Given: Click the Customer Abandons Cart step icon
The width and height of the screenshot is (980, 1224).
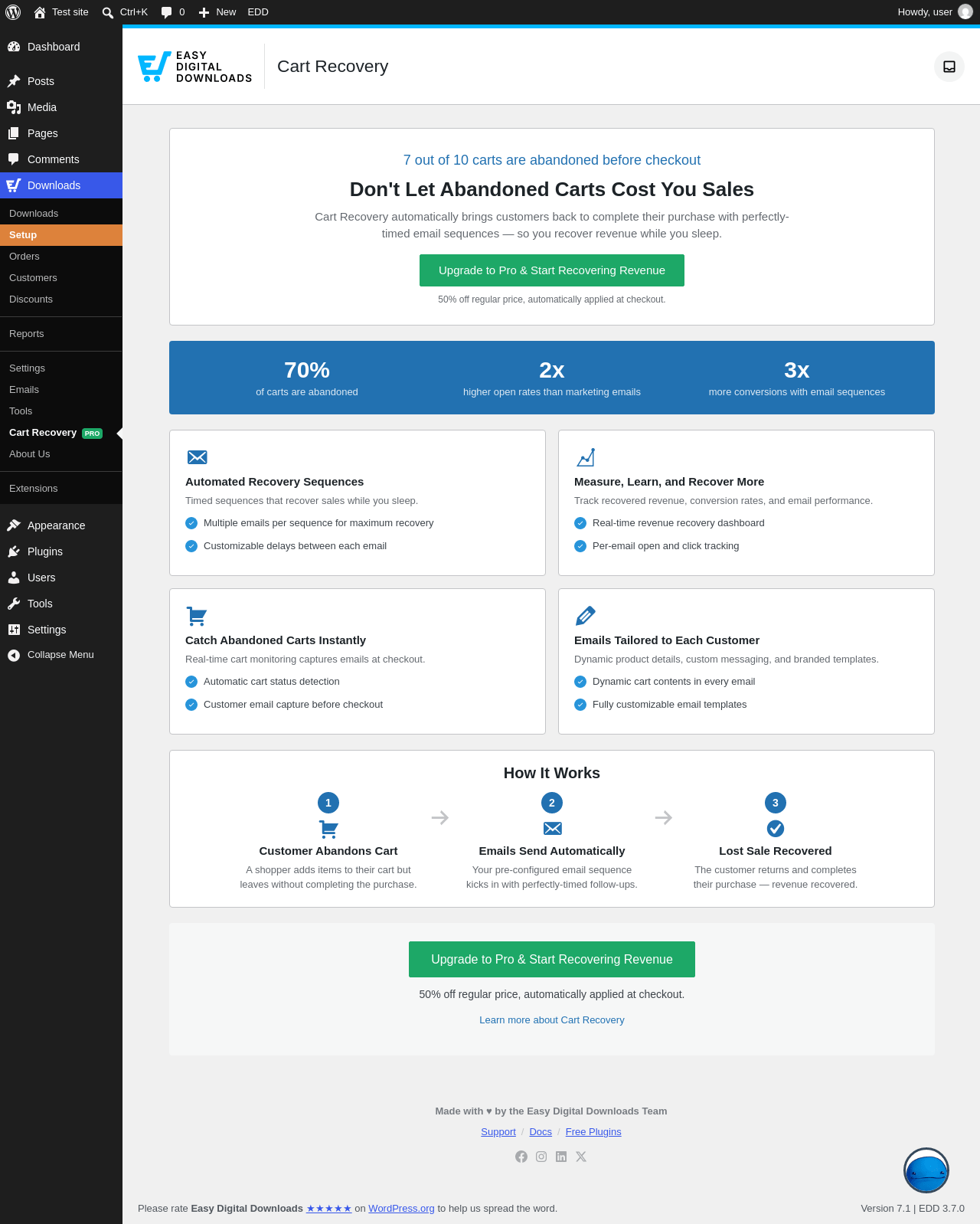Looking at the screenshot, I should pos(328,829).
